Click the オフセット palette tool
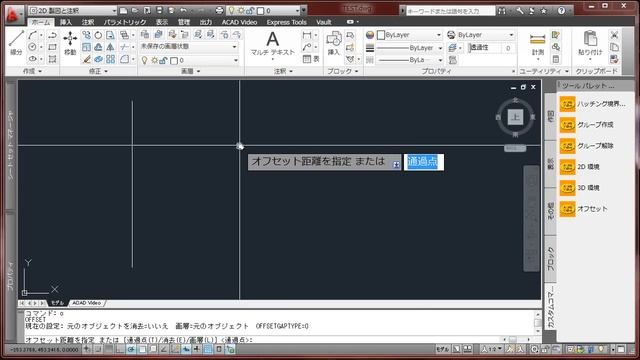 584,209
